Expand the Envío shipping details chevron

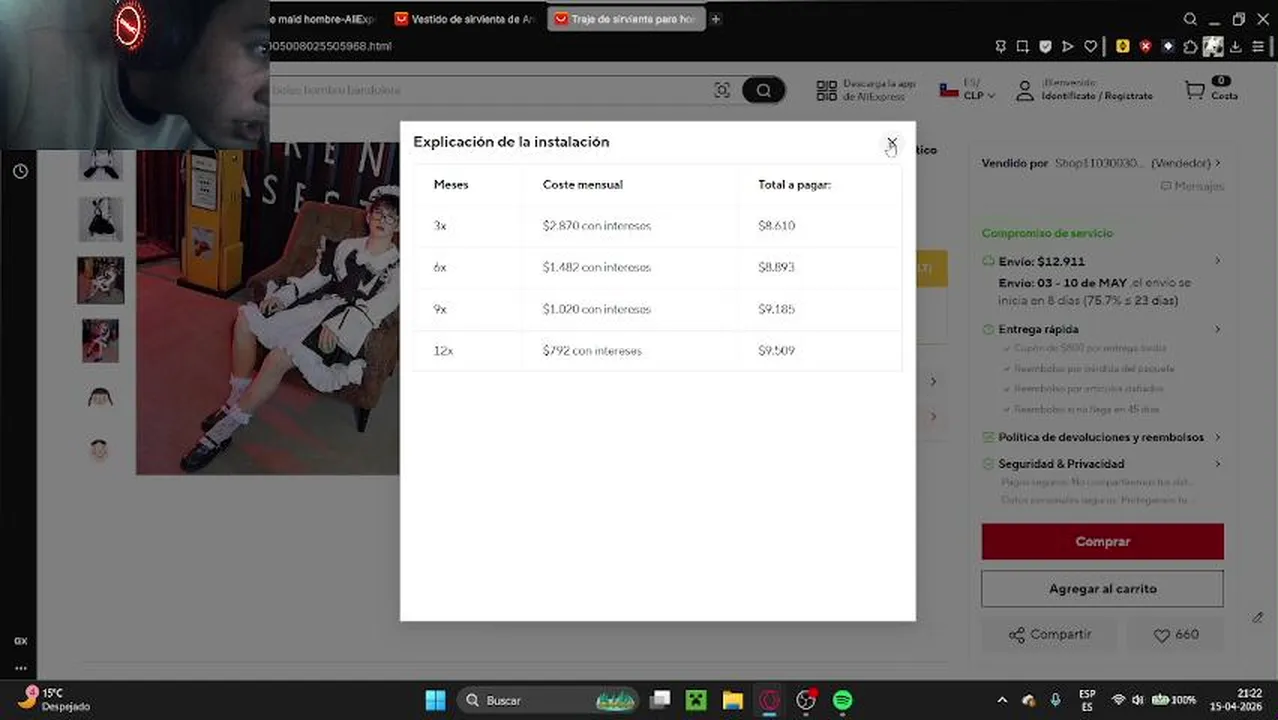(x=1218, y=261)
